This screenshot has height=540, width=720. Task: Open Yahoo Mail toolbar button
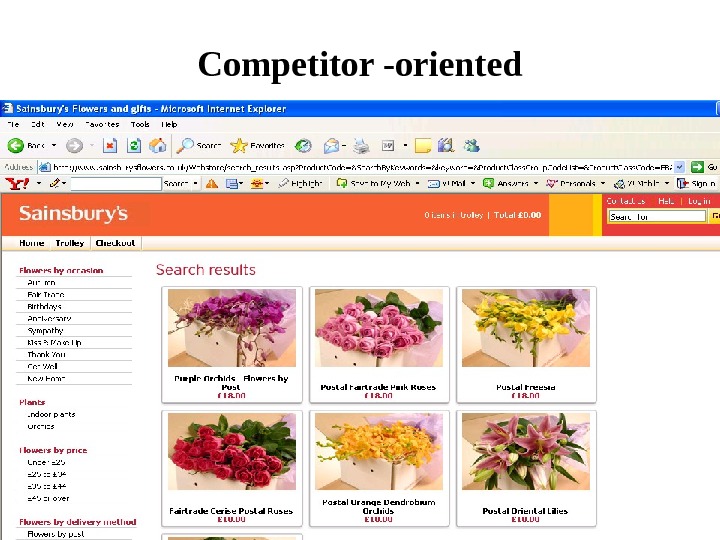click(446, 184)
